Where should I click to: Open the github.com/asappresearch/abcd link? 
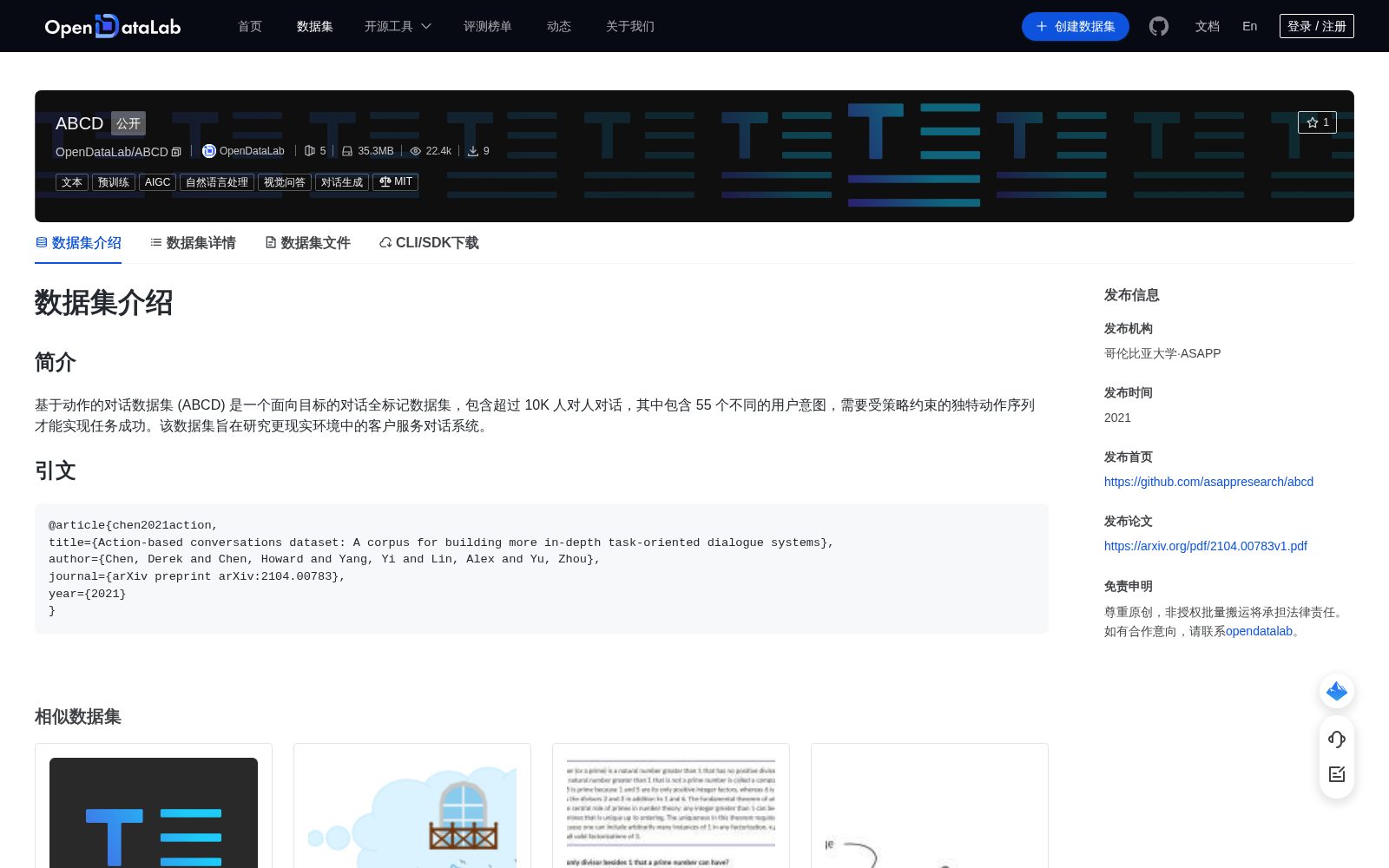(x=1208, y=482)
